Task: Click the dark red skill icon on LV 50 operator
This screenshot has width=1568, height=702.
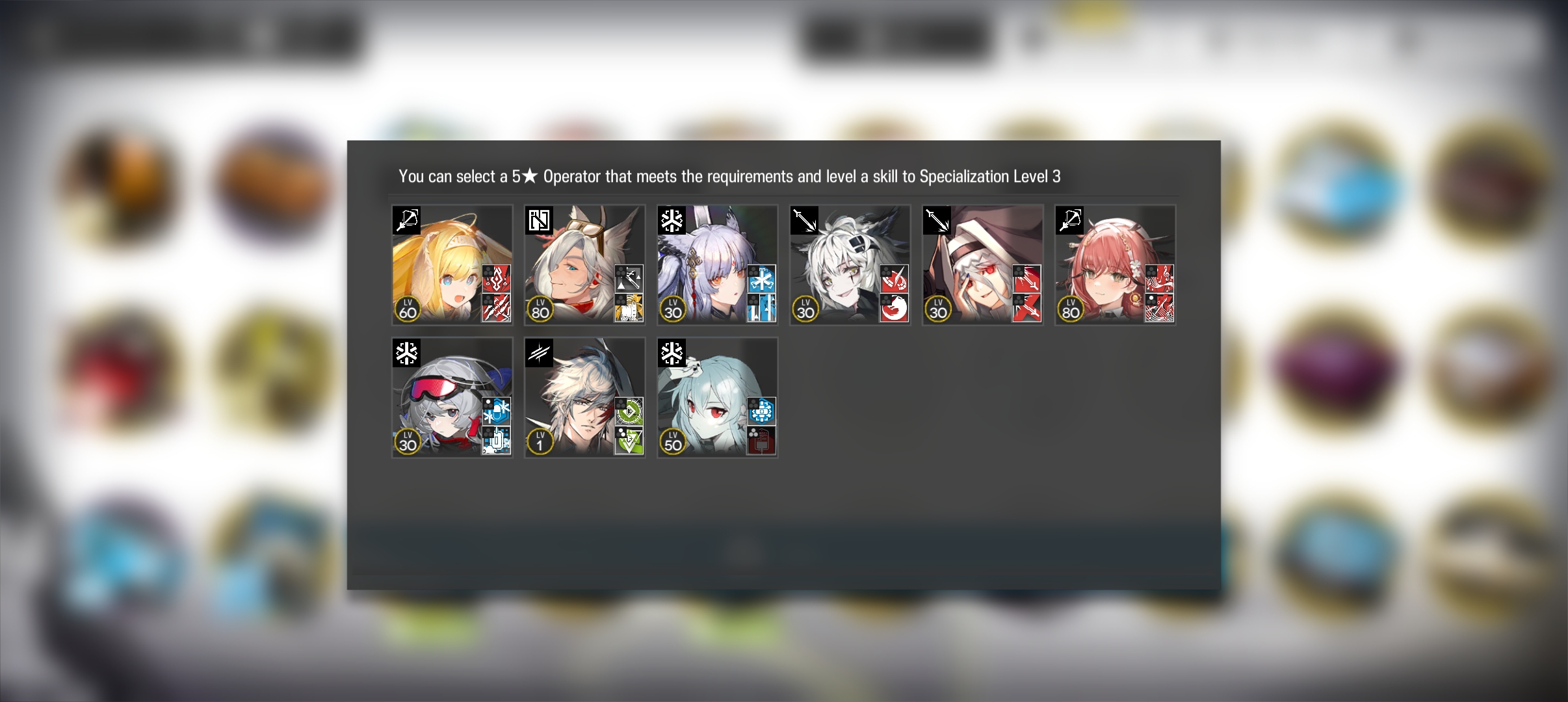Action: tap(761, 440)
